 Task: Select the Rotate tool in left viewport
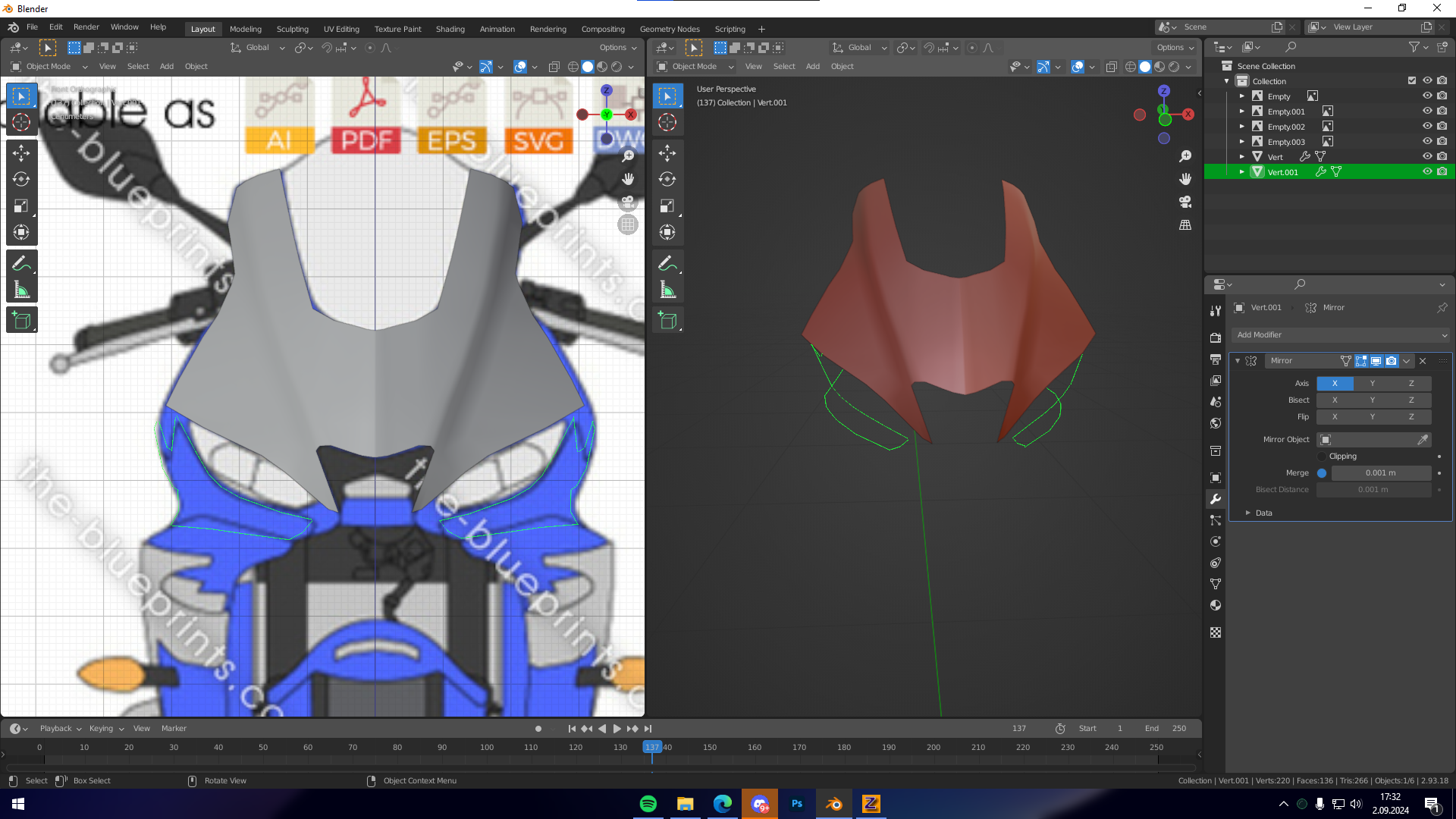pyautogui.click(x=21, y=180)
